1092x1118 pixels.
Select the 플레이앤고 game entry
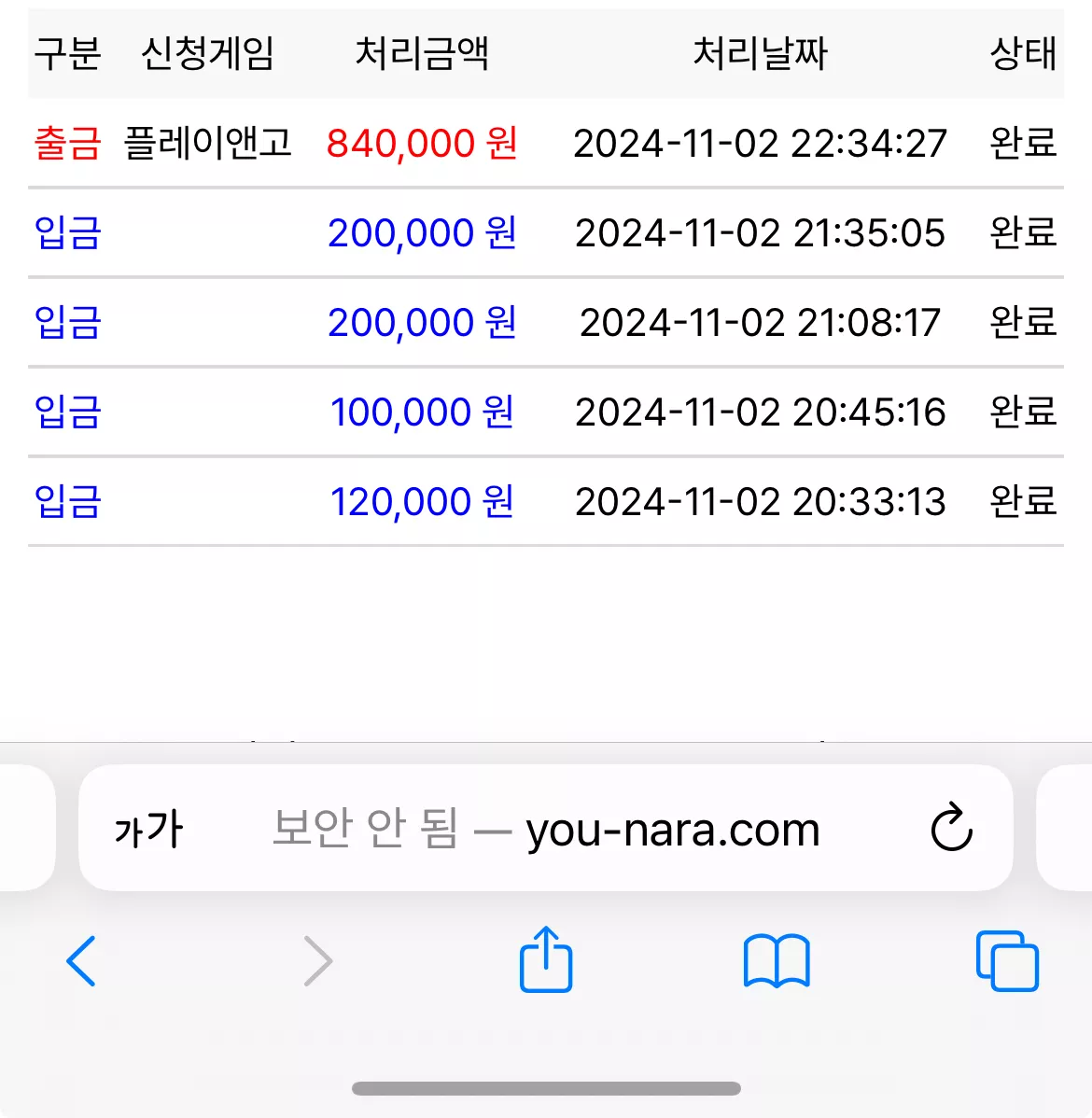click(207, 143)
